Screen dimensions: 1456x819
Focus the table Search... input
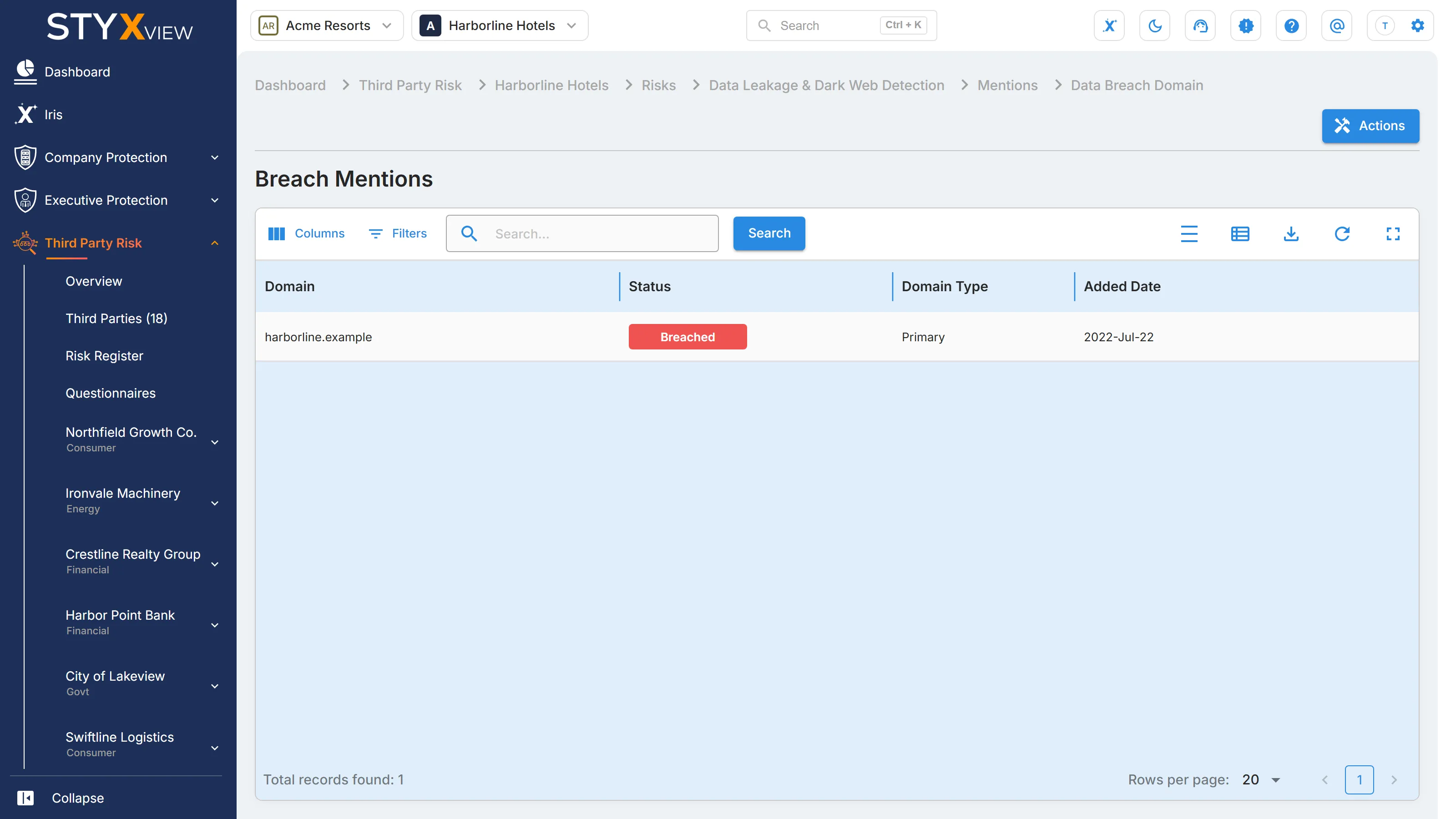click(x=582, y=233)
